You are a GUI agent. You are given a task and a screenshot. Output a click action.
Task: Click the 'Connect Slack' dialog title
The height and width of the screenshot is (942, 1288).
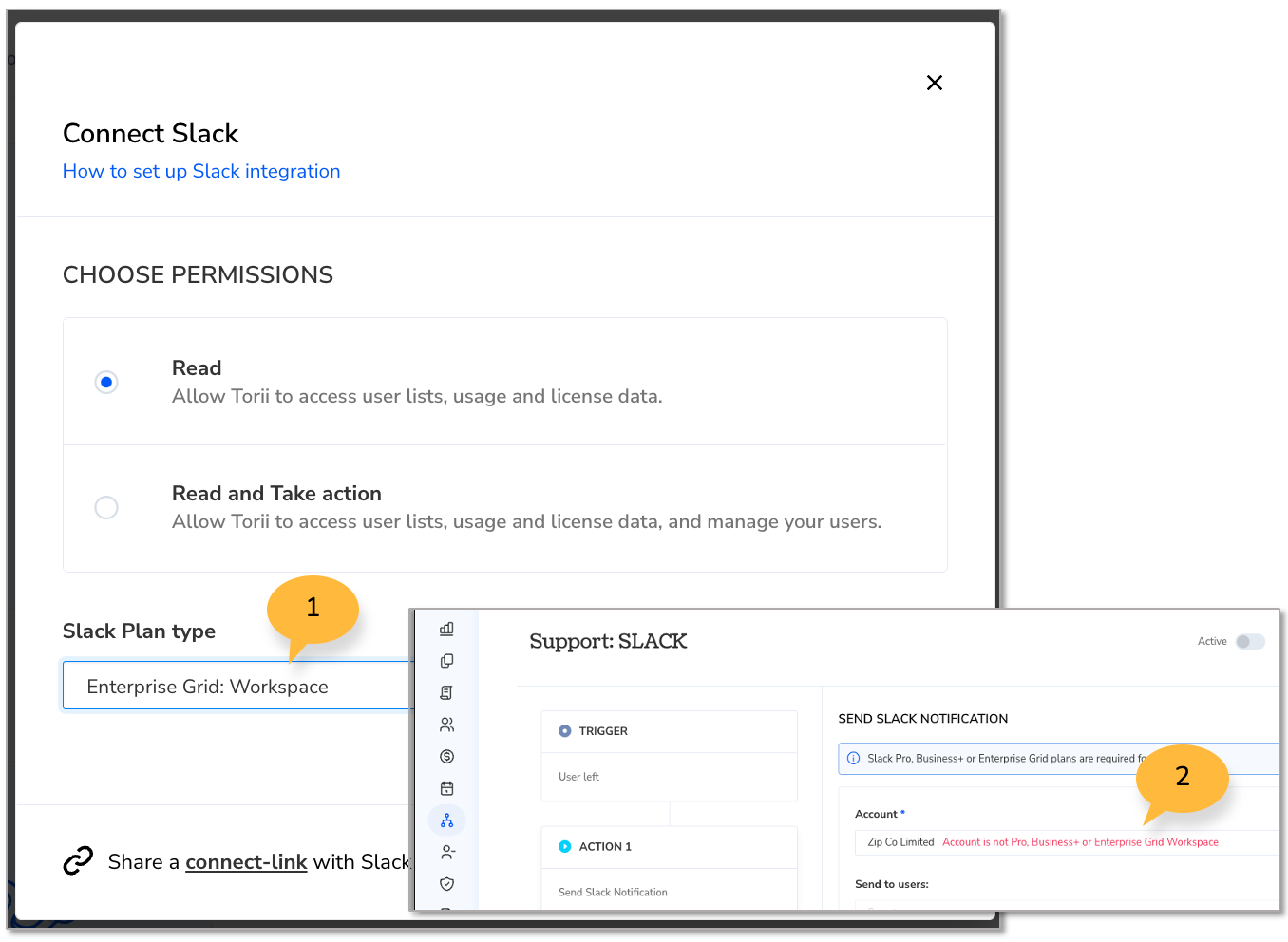tap(150, 133)
